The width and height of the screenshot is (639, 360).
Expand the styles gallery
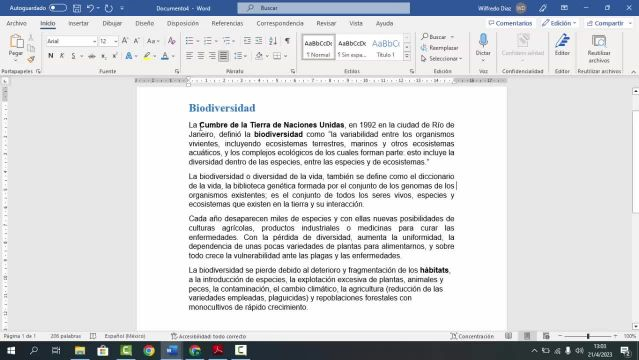[x=407, y=57]
